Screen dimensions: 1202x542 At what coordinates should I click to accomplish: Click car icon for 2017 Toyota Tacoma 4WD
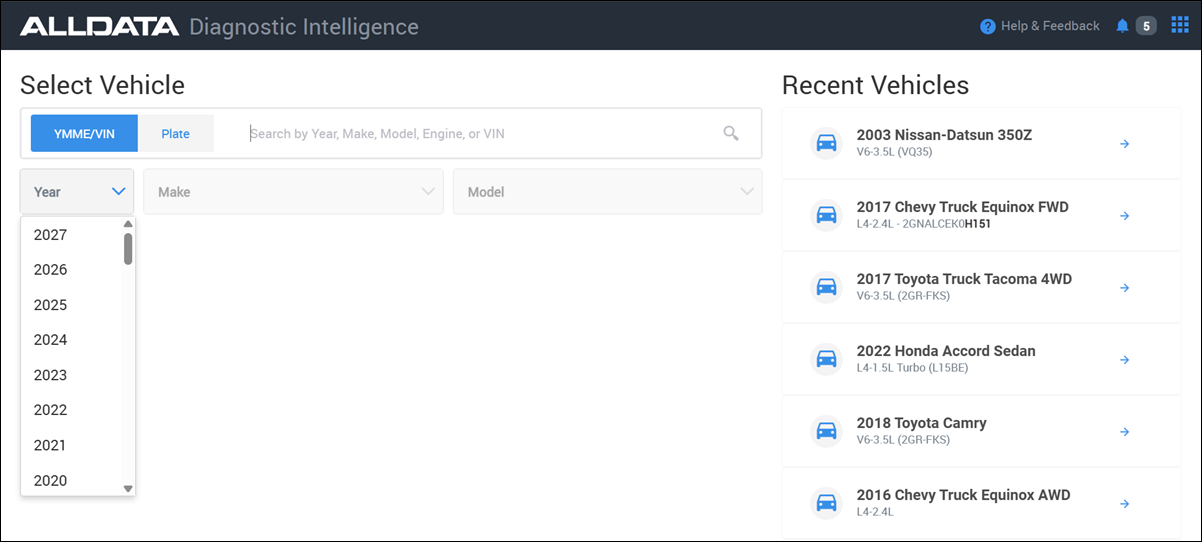(827, 288)
